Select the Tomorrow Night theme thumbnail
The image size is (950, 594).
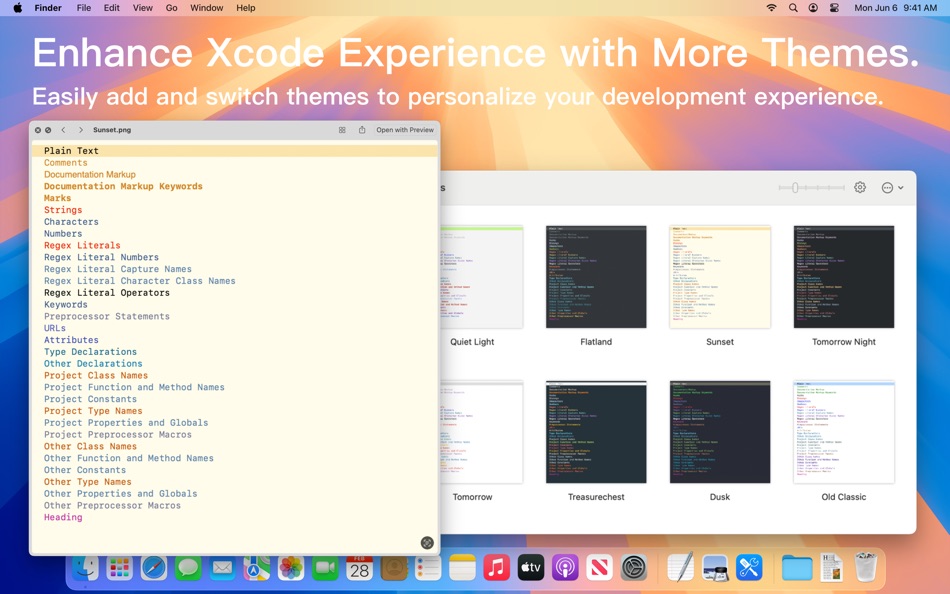point(844,277)
